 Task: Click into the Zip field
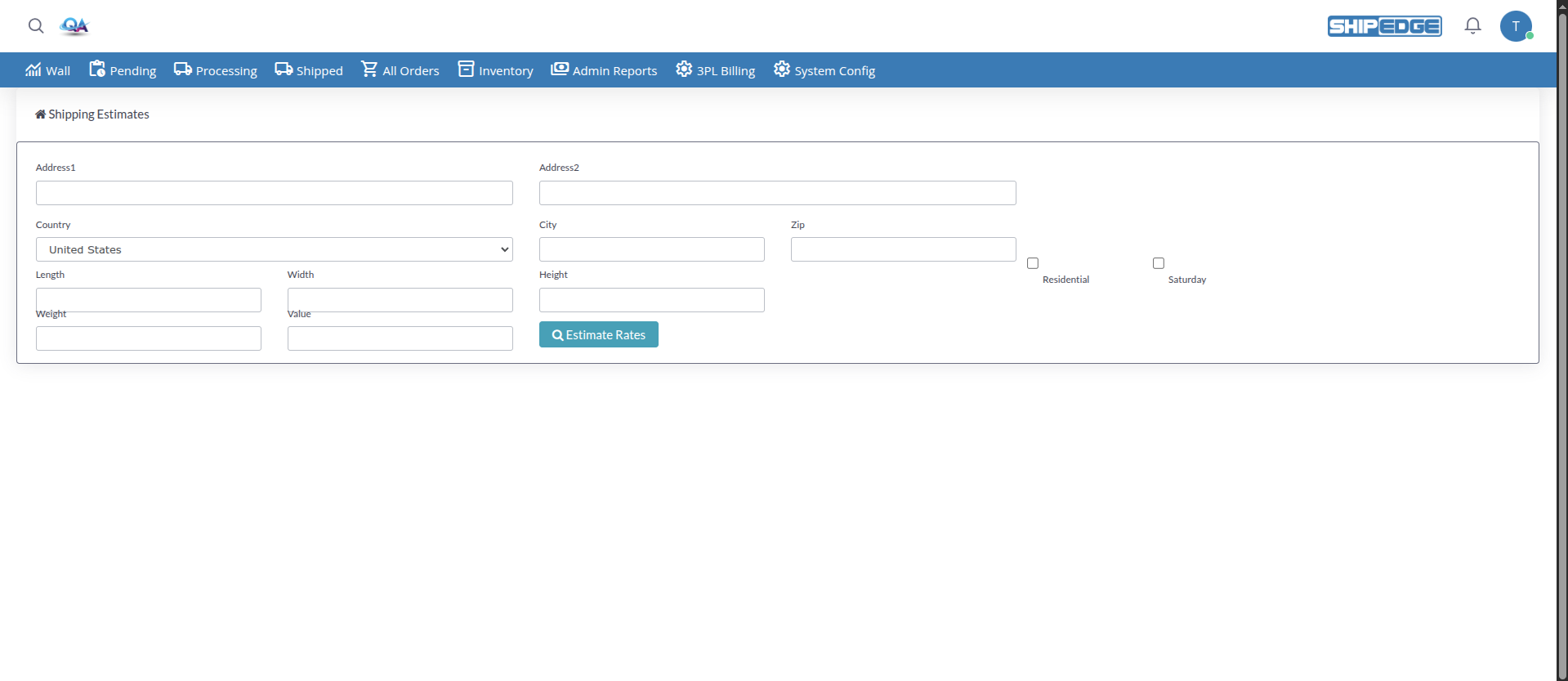[903, 249]
